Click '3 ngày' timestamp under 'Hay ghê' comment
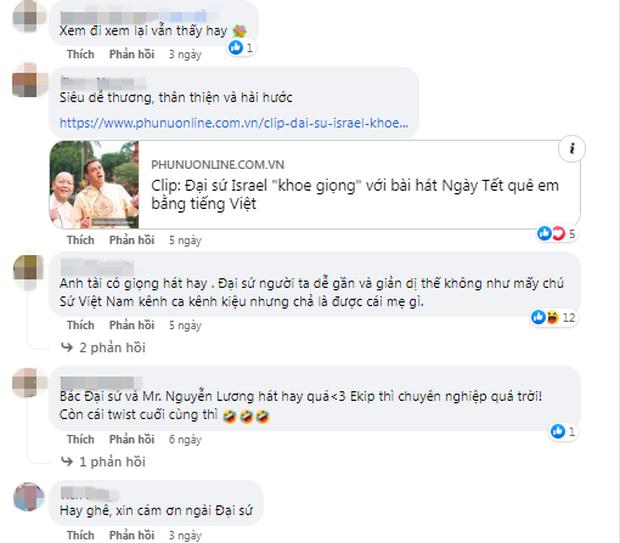Screen dimensions: 620x543 tap(185, 535)
